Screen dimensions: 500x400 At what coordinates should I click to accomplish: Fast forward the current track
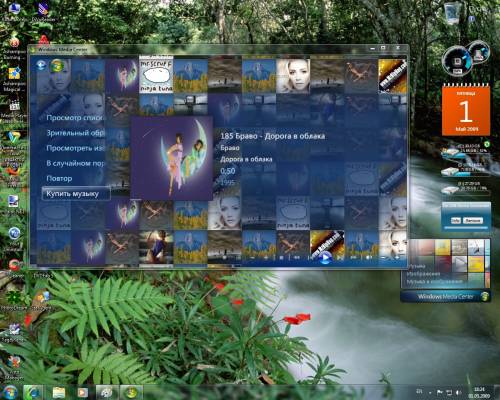click(353, 258)
